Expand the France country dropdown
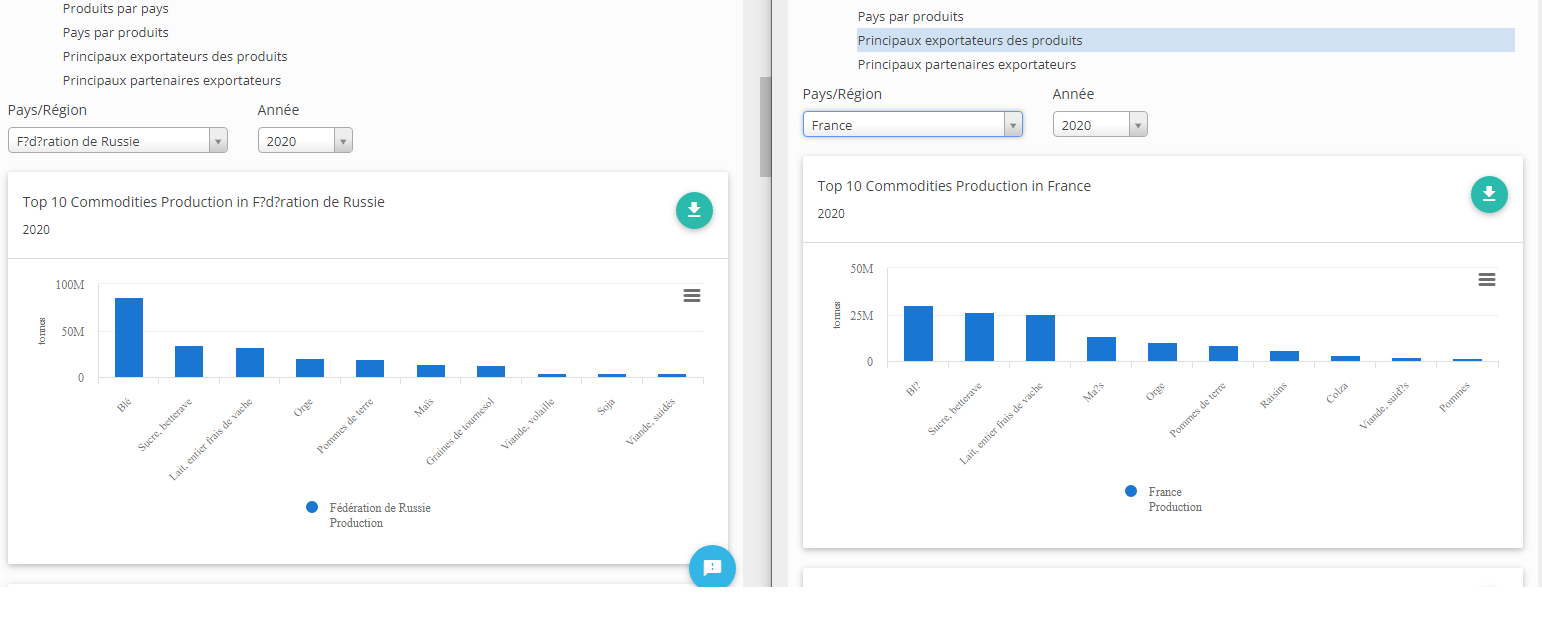1542x643 pixels. click(x=912, y=125)
